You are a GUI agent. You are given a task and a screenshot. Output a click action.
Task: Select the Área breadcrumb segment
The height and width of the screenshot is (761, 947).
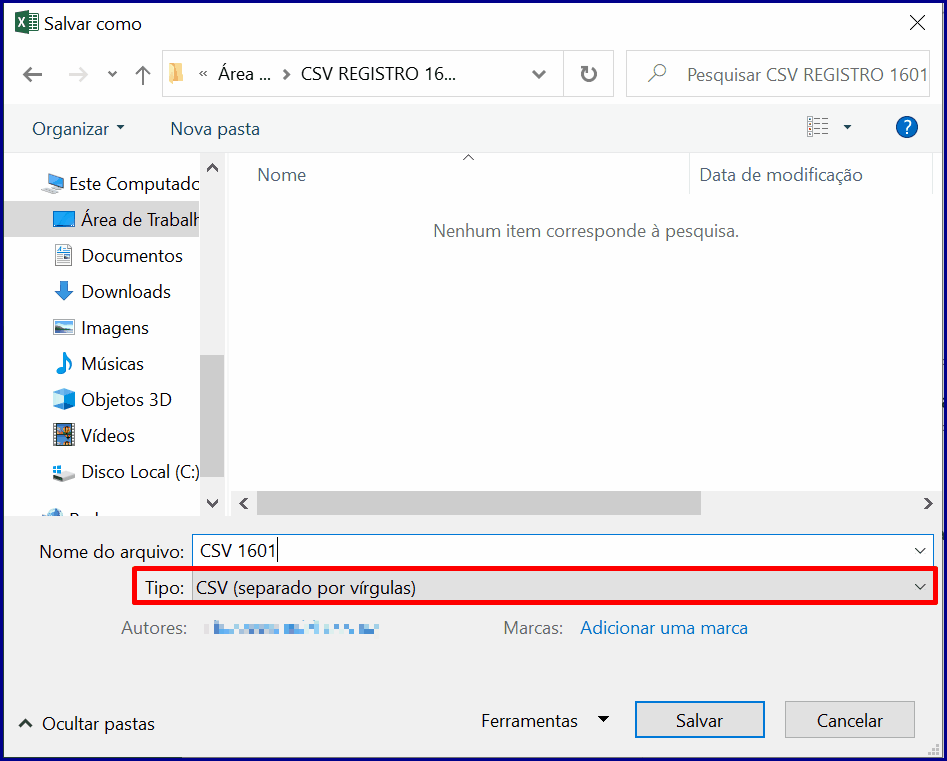click(244, 74)
